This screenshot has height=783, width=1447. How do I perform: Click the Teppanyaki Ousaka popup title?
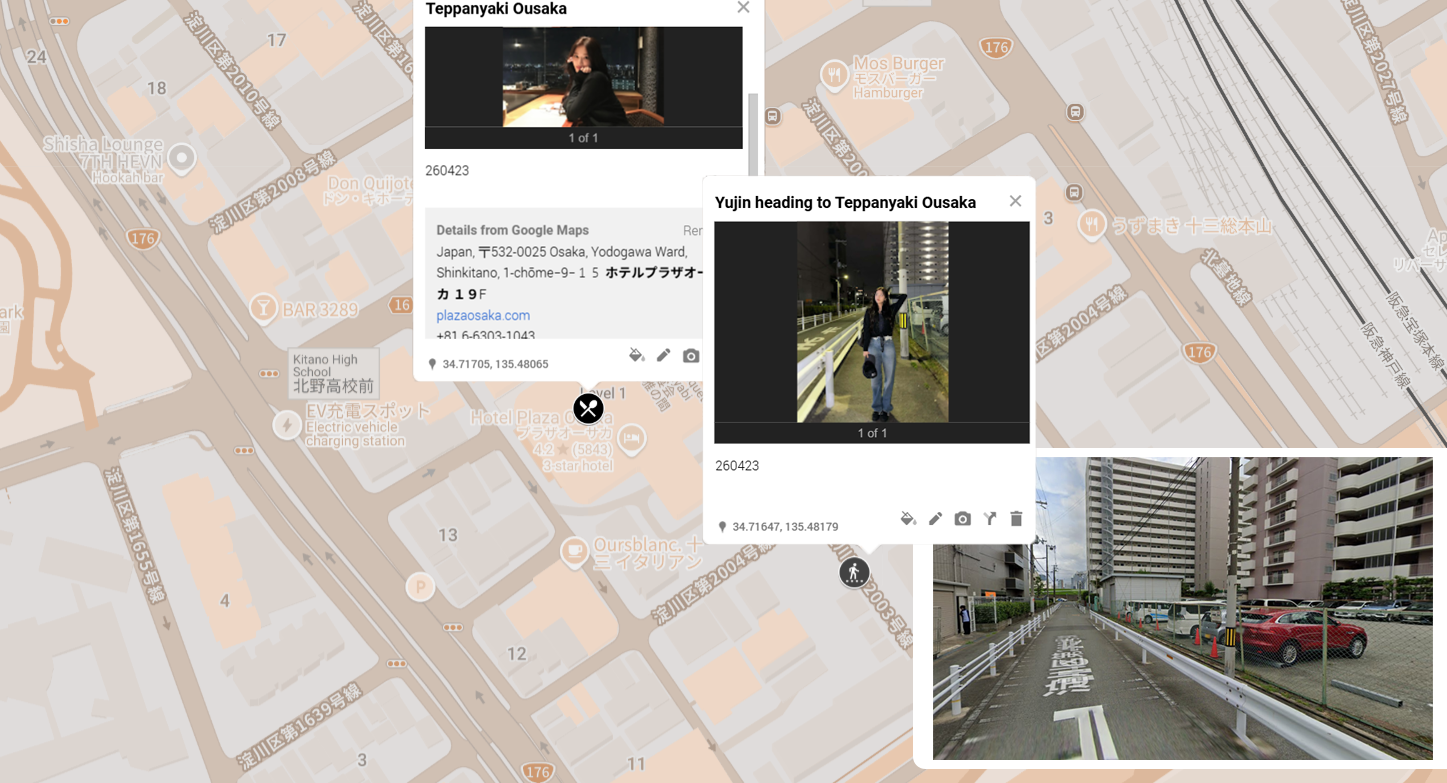[x=496, y=9]
